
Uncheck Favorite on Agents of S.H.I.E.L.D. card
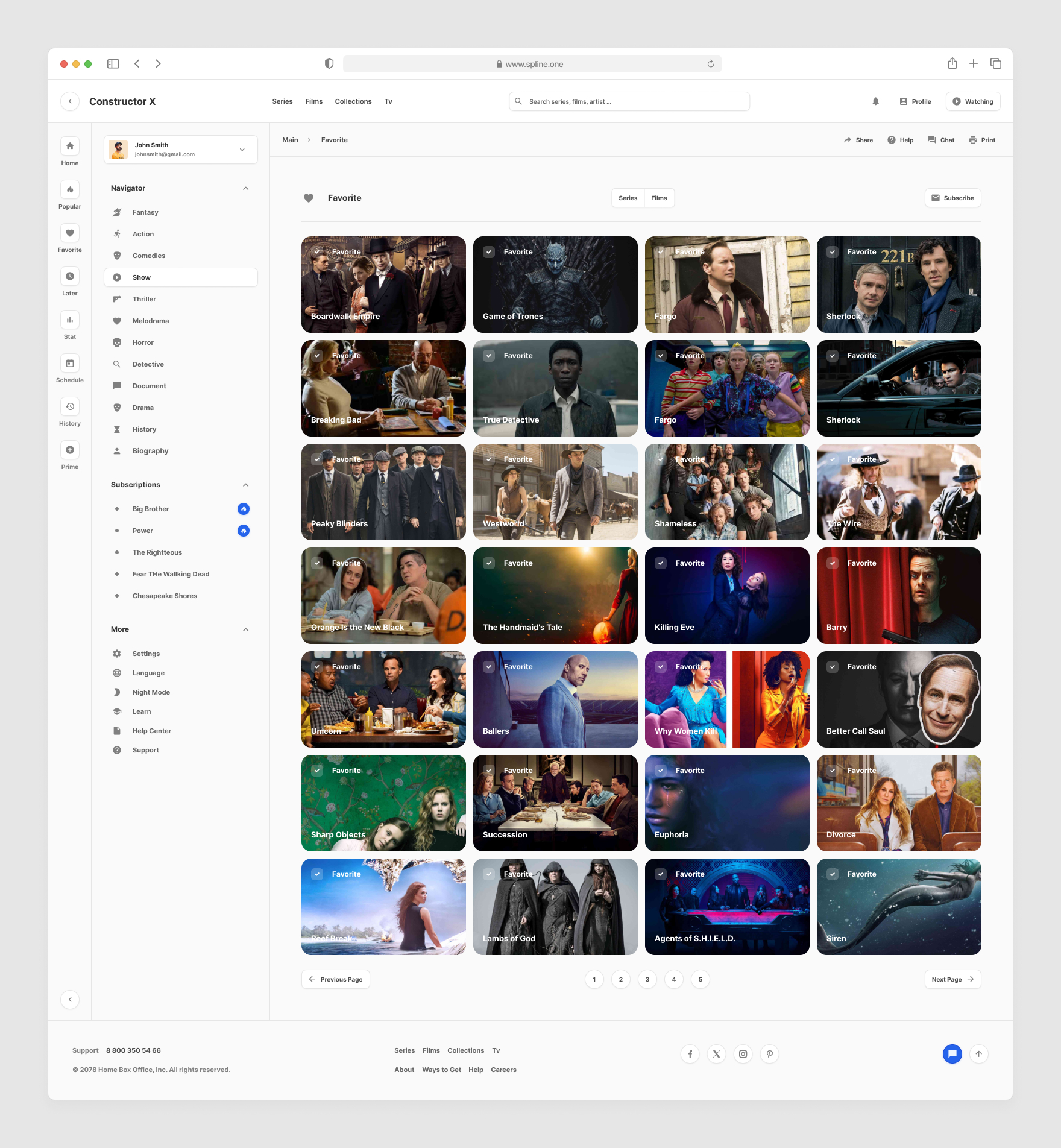coord(661,874)
